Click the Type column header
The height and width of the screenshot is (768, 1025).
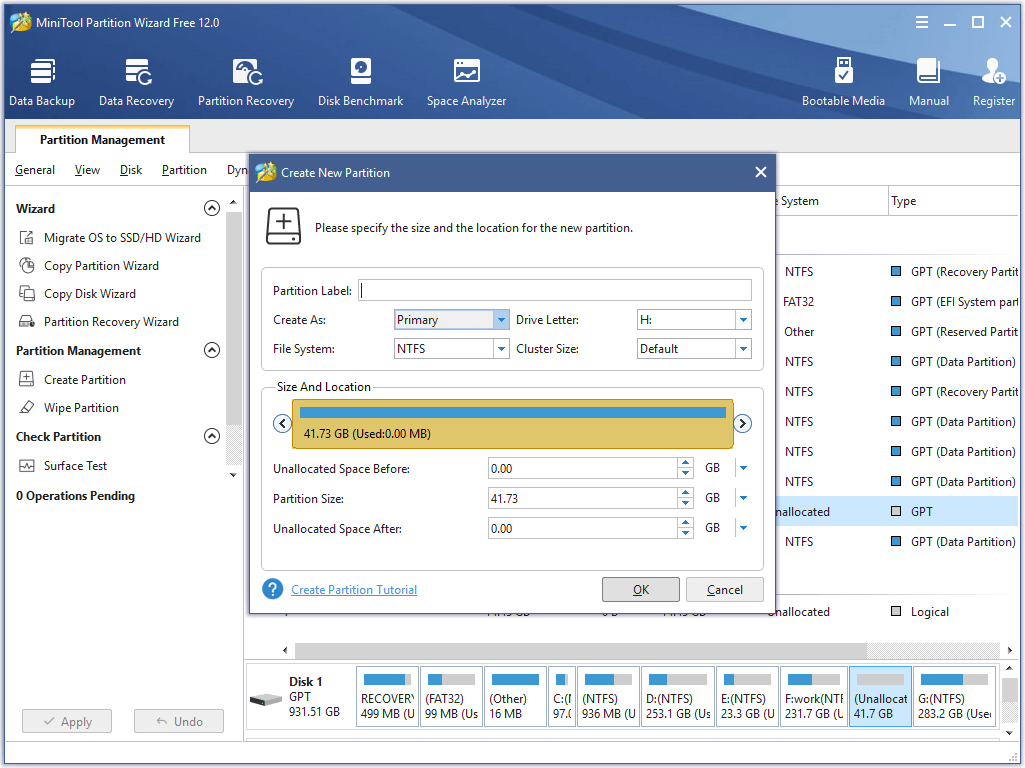point(953,201)
